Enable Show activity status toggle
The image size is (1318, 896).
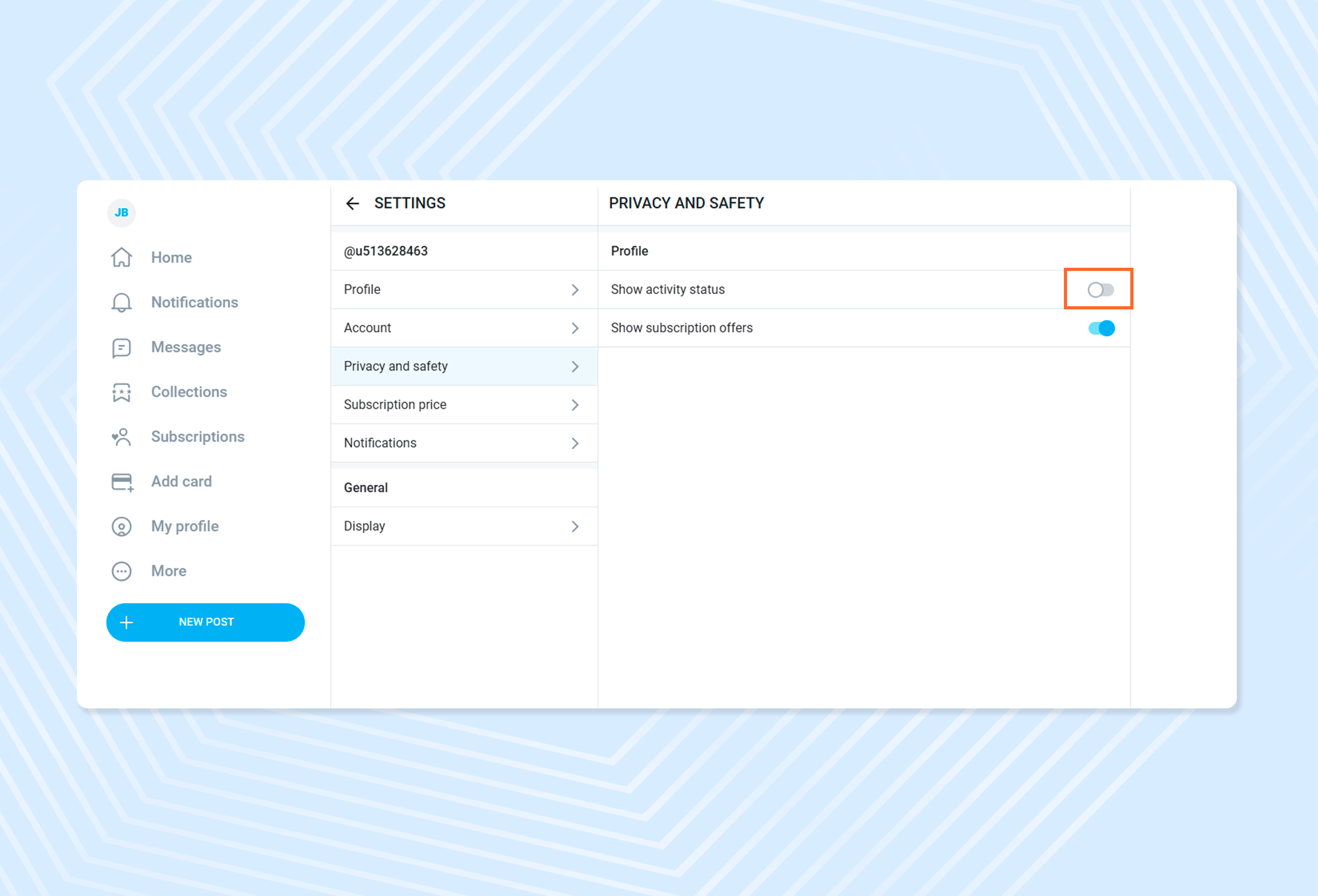(1100, 290)
